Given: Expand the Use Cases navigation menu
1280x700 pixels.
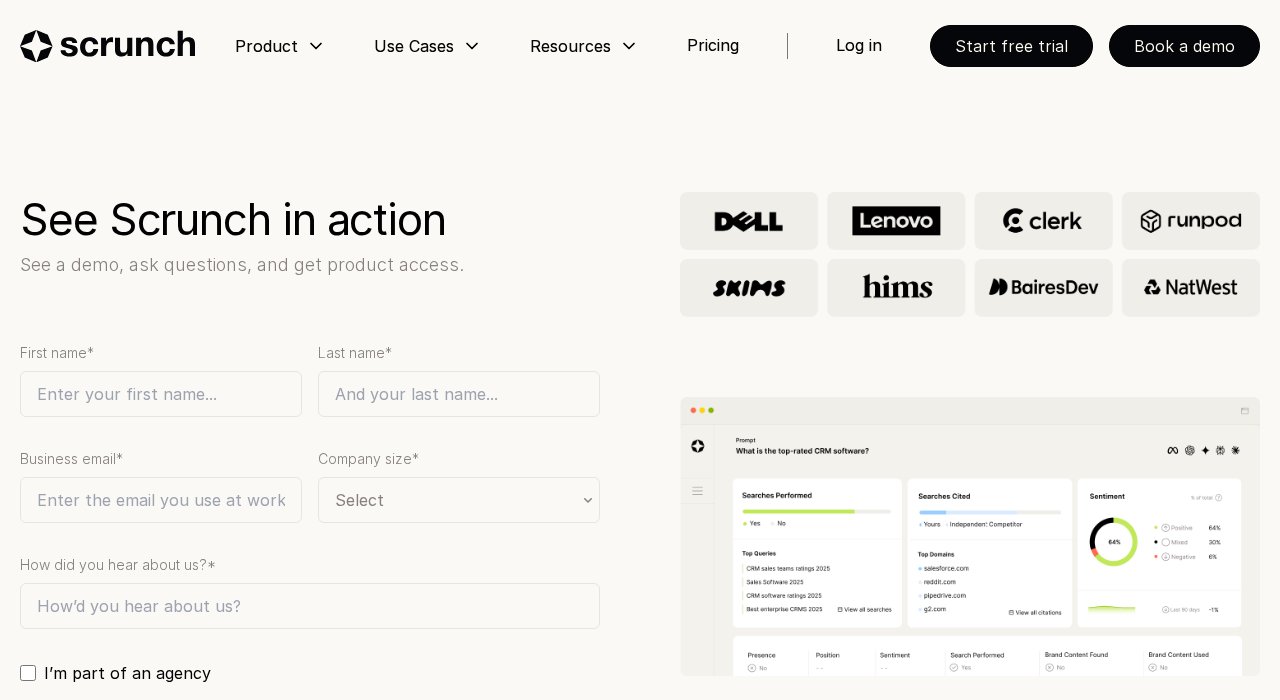Looking at the screenshot, I should click(425, 44).
